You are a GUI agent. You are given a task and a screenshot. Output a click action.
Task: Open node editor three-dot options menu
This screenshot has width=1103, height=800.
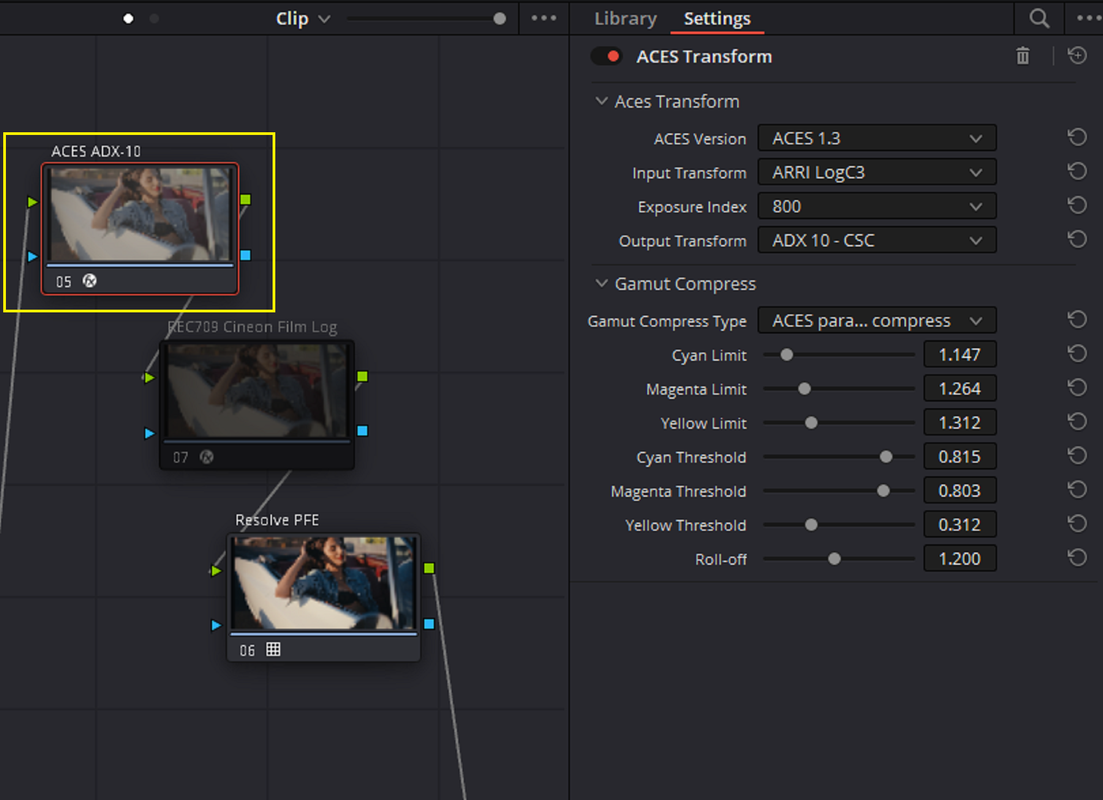544,18
